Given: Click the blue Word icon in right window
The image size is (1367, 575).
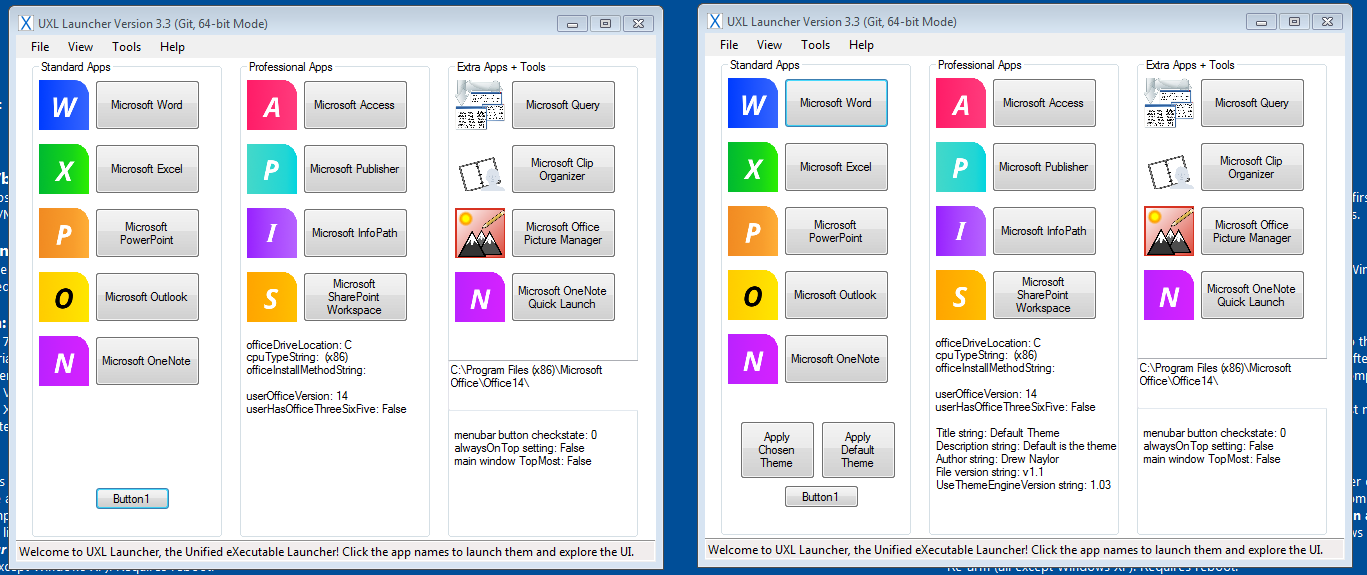Looking at the screenshot, I should pos(753,103).
